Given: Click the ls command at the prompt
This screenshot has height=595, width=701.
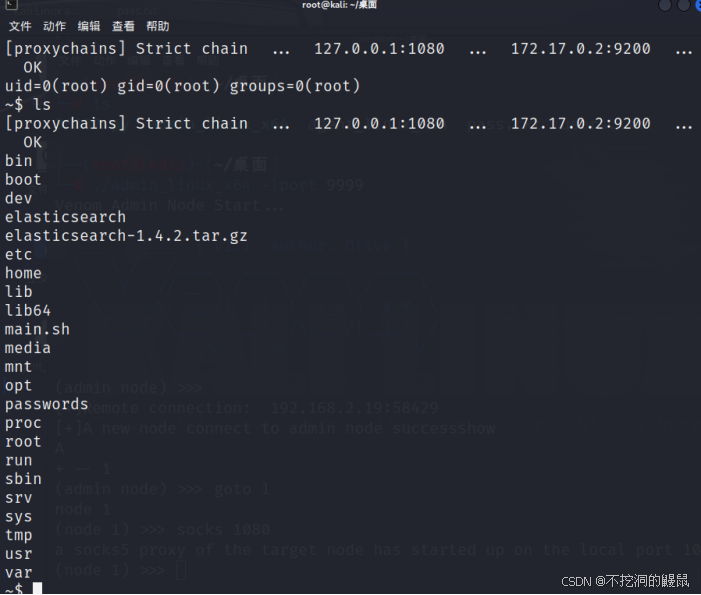Looking at the screenshot, I should (x=38, y=105).
